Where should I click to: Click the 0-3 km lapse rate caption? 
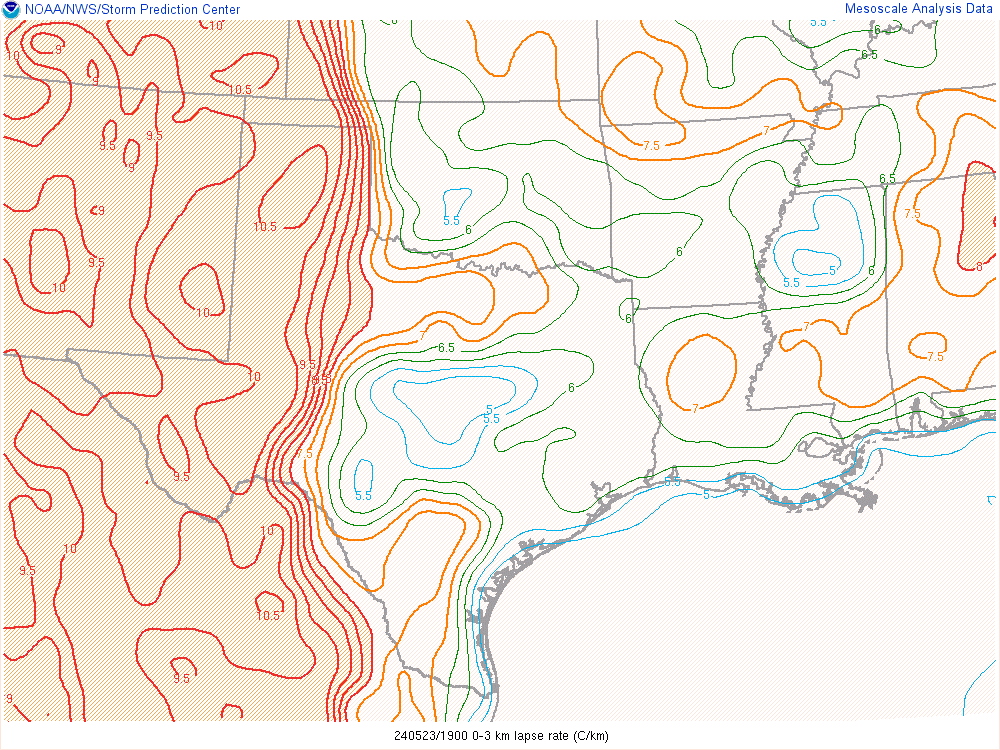pyautogui.click(x=500, y=736)
